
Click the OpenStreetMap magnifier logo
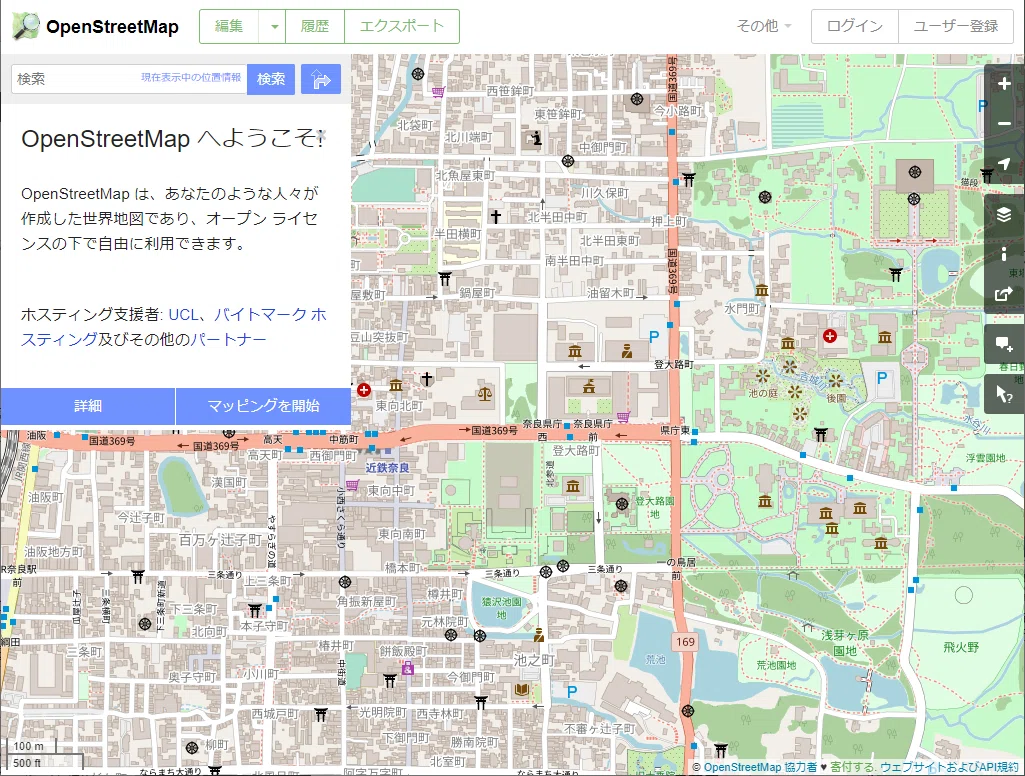26,26
